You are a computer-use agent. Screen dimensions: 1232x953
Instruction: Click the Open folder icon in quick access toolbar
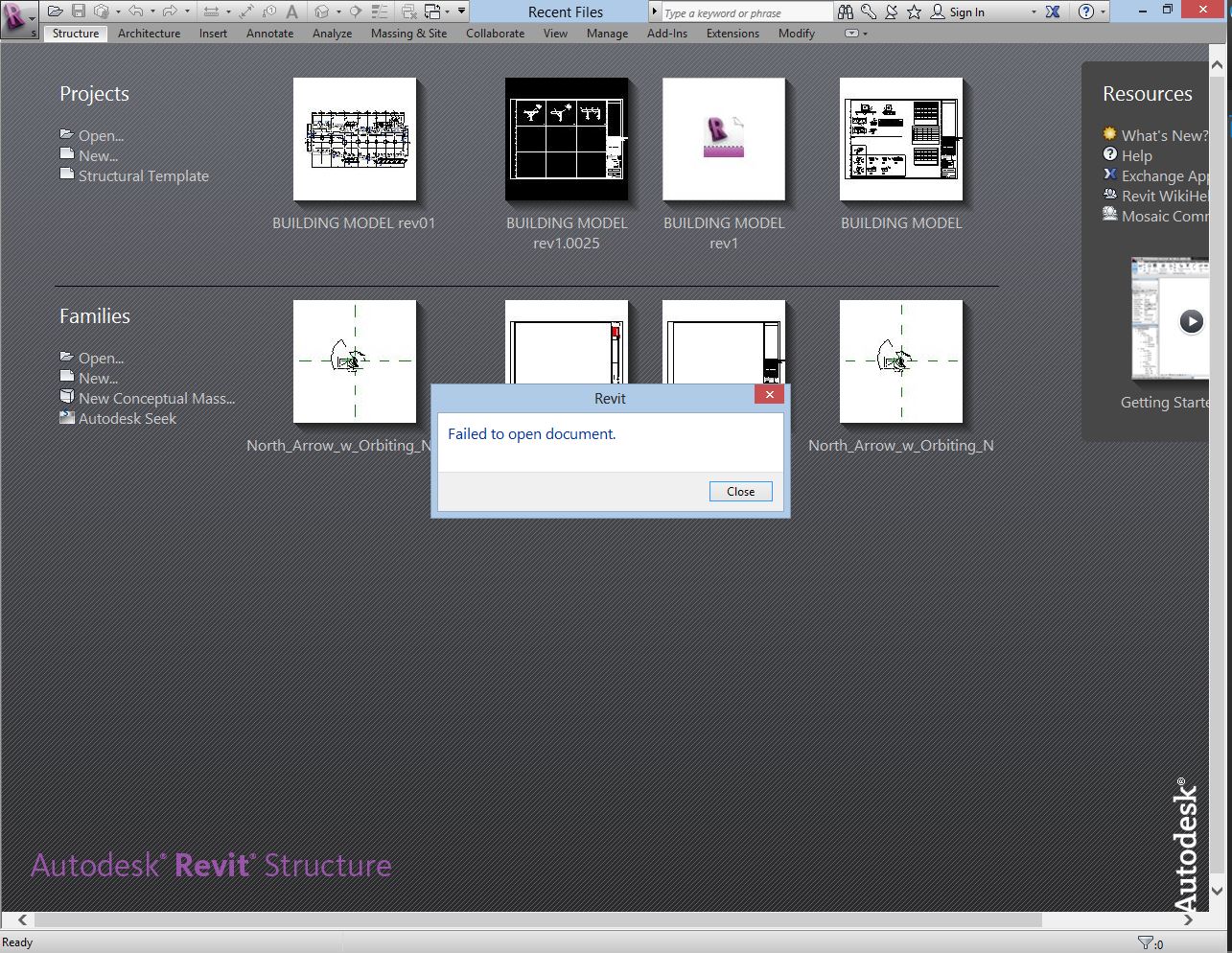pos(56,12)
